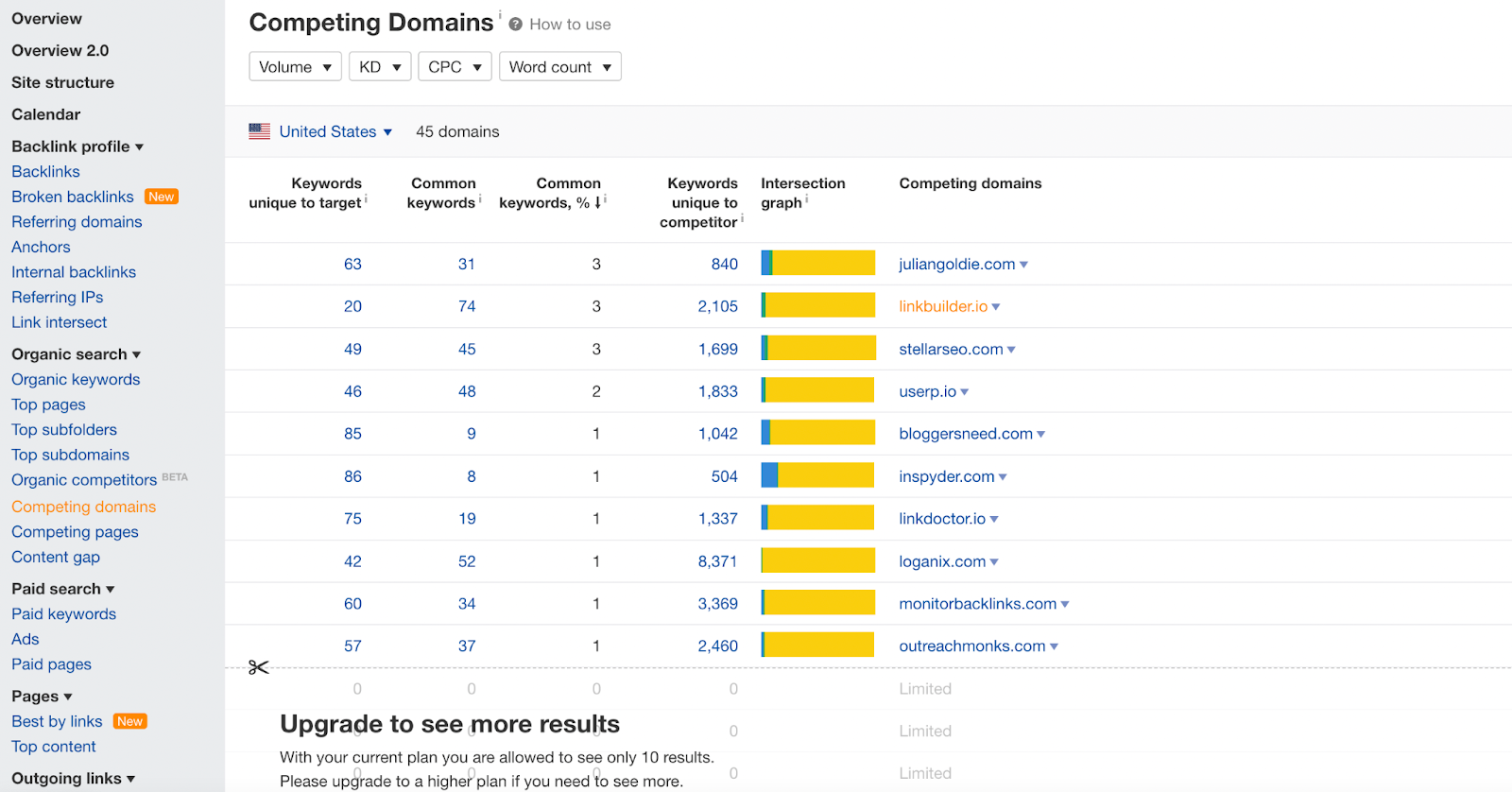Image resolution: width=1512 pixels, height=792 pixels.
Task: Collapse the Organic search section
Action: coord(77,354)
